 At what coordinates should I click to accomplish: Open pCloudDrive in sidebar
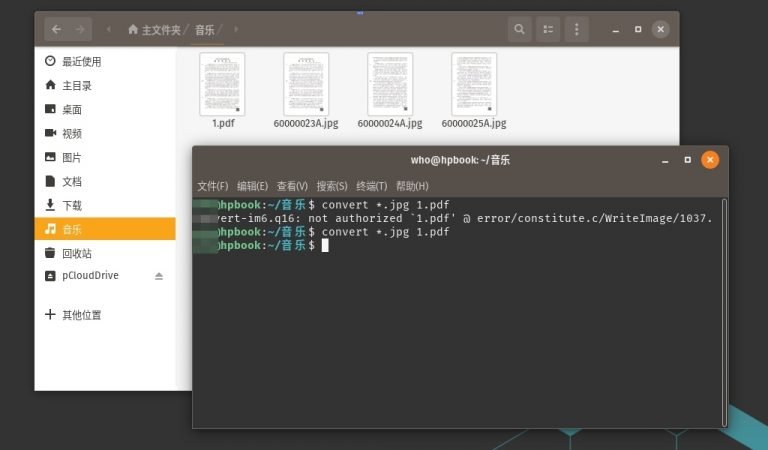[x=105, y=276]
